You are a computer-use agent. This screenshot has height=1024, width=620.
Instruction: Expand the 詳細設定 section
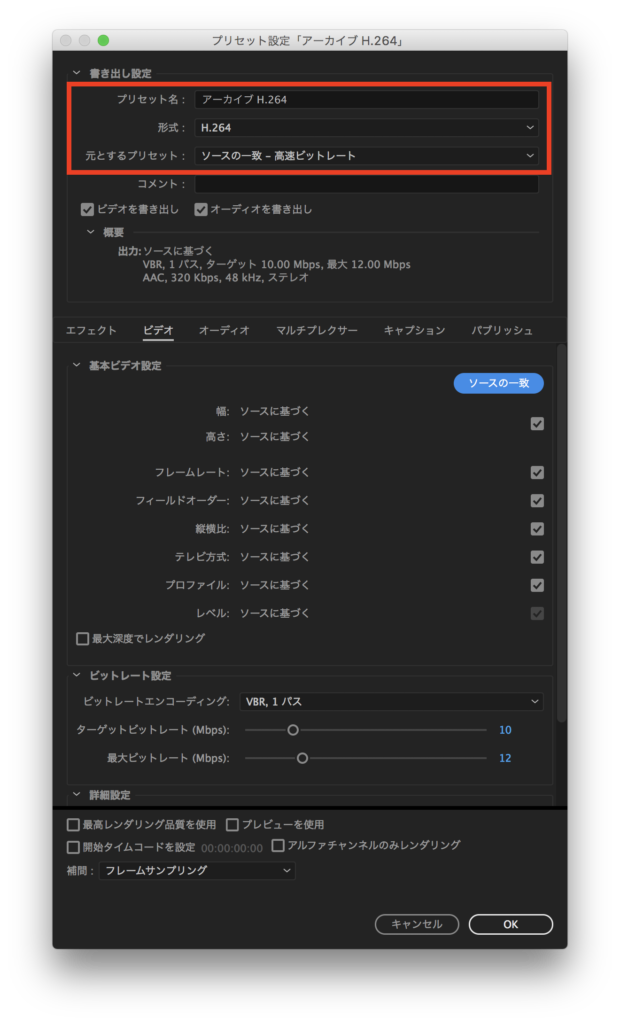(76, 795)
